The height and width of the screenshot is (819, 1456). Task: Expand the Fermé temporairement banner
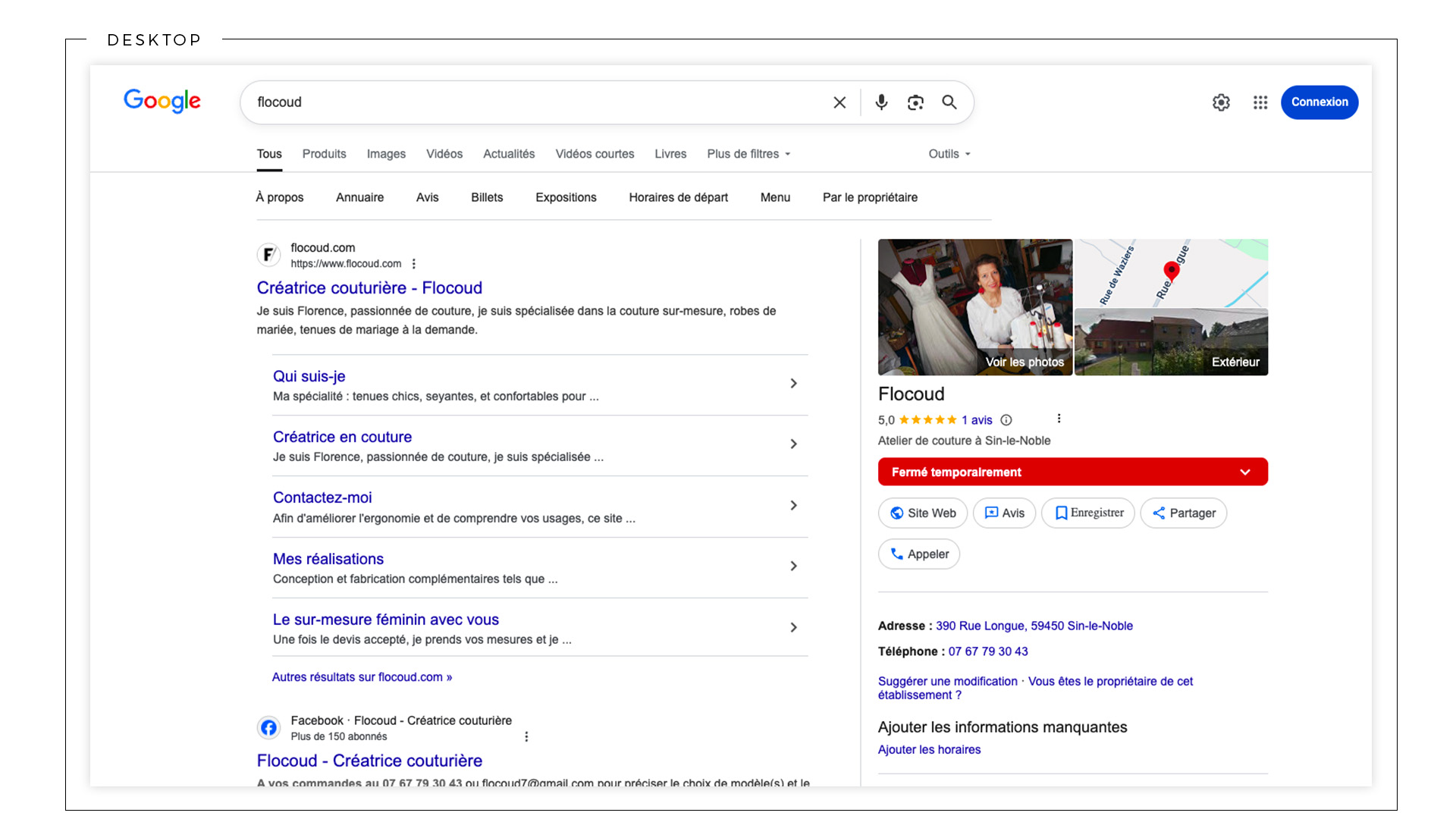tap(1073, 472)
